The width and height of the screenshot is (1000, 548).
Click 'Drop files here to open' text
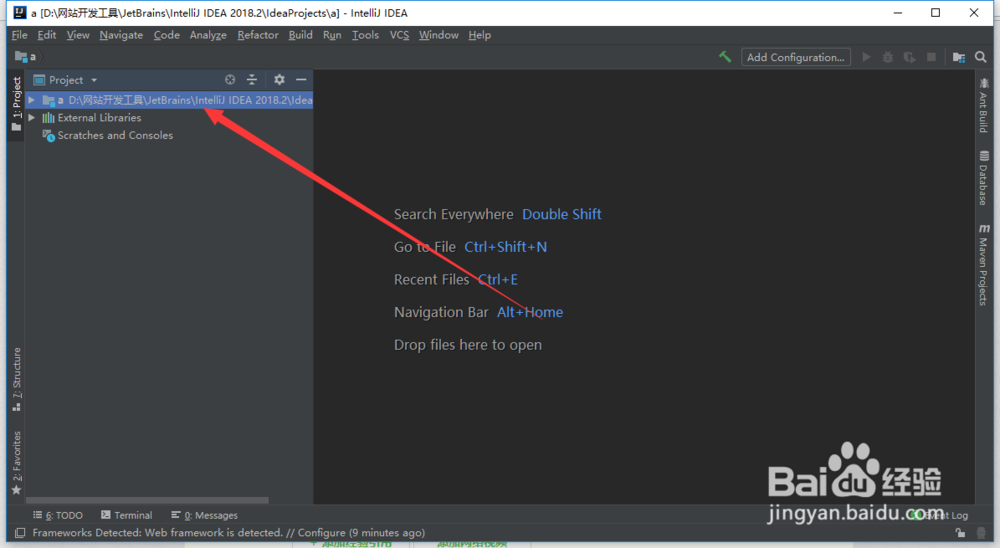tap(467, 344)
